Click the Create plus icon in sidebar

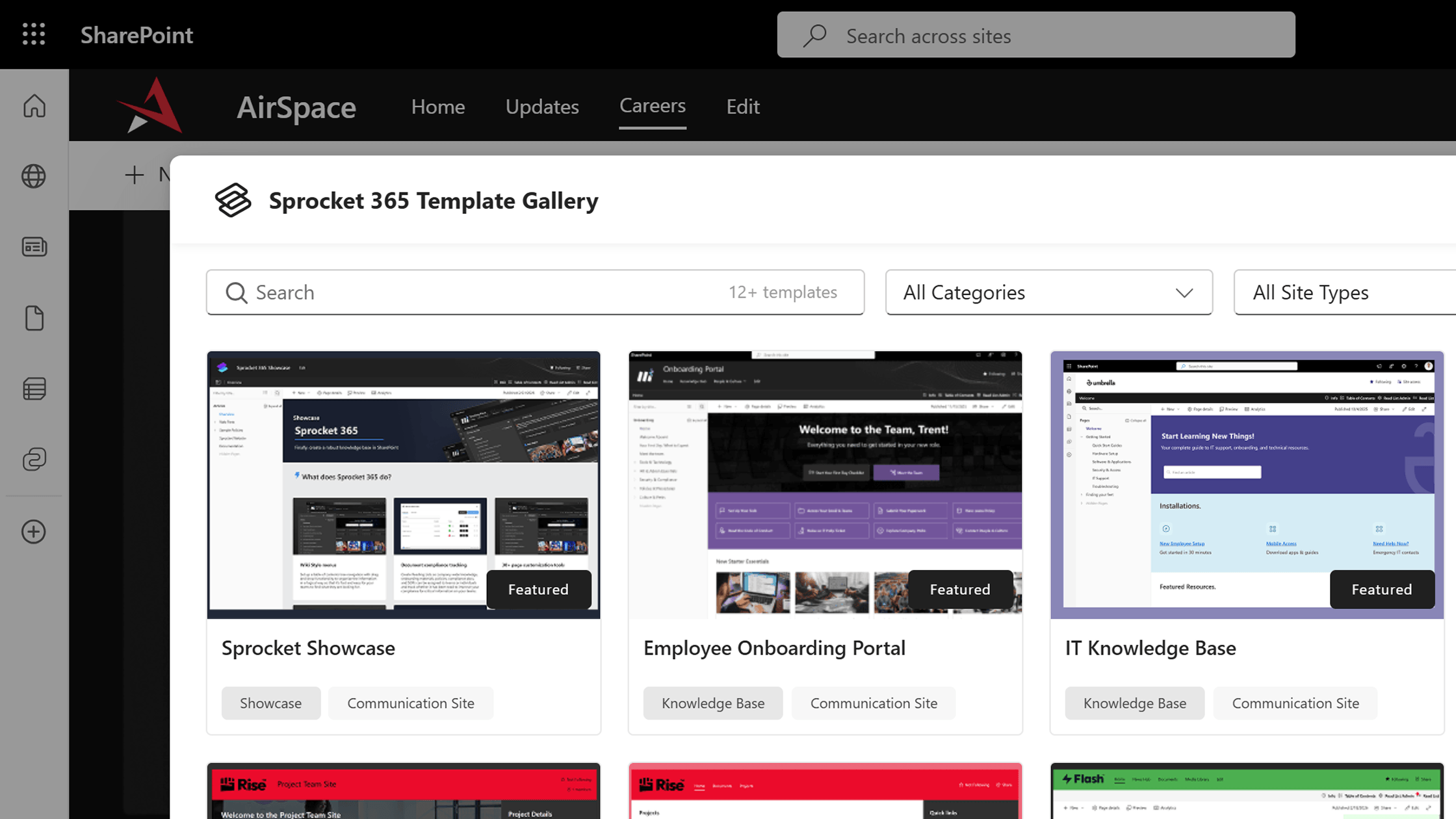tap(34, 532)
